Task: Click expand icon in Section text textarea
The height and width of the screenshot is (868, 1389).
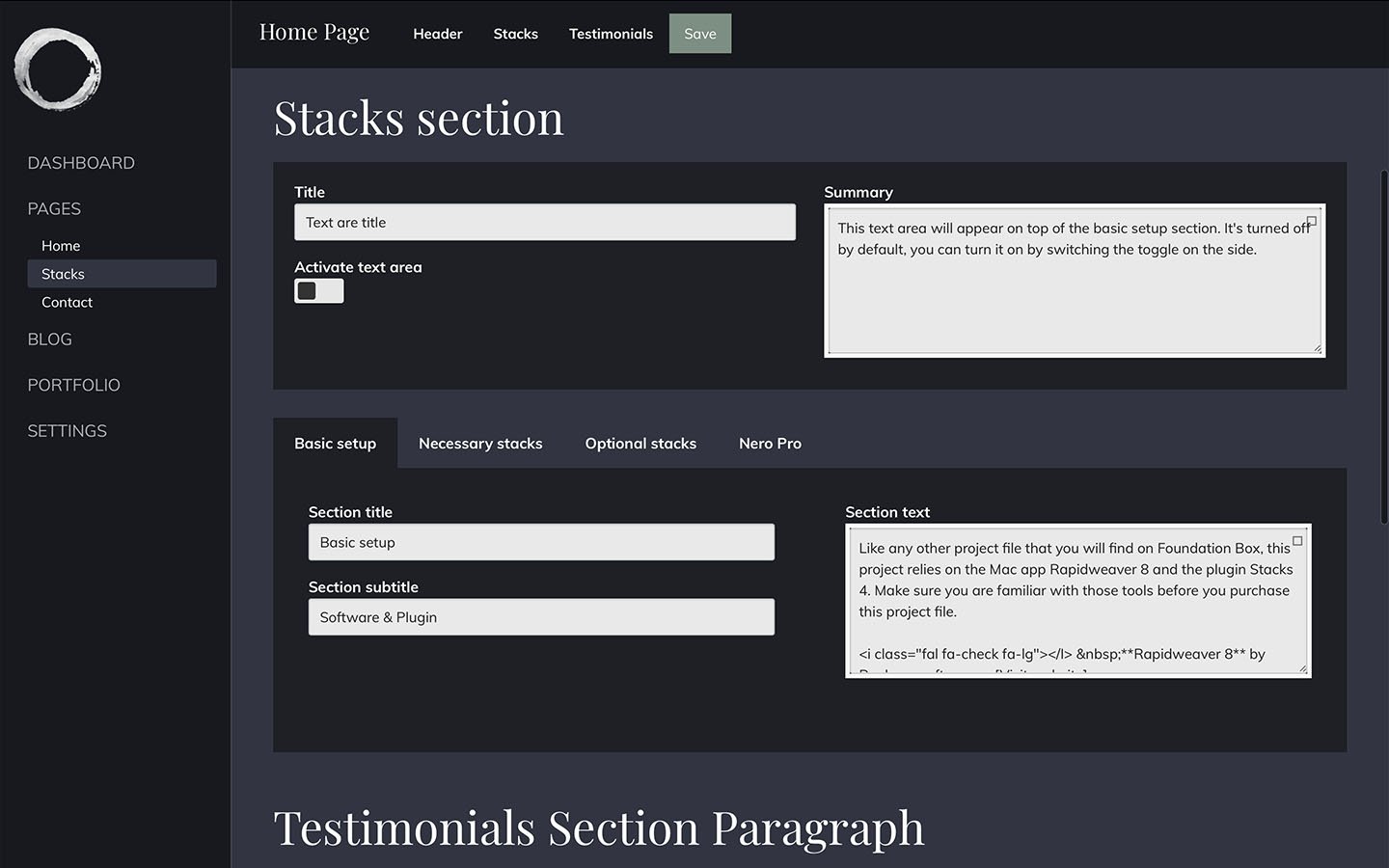Action: 1297,542
